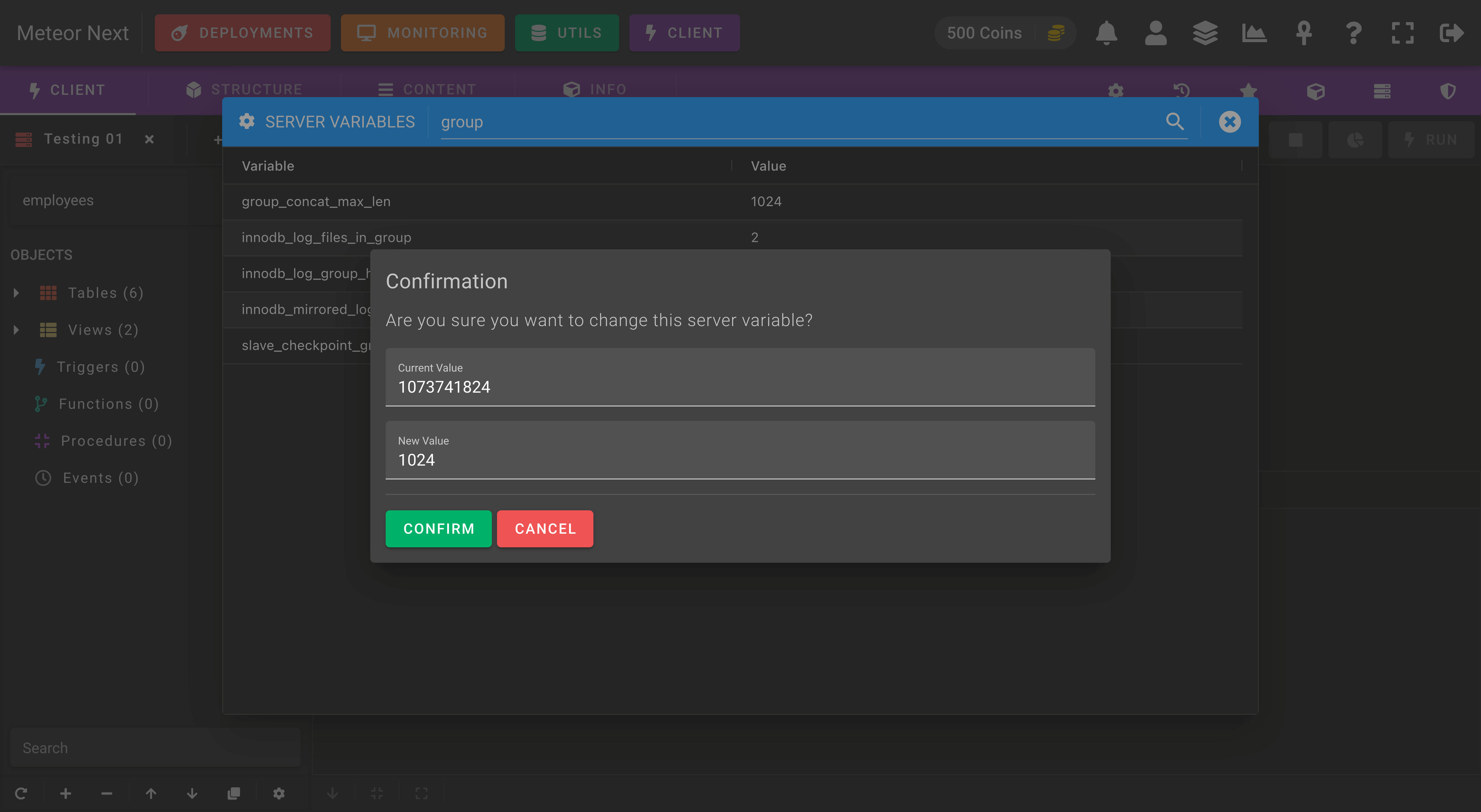The width and height of the screenshot is (1481, 812).
Task: Click the sidebar Search field
Action: point(155,748)
